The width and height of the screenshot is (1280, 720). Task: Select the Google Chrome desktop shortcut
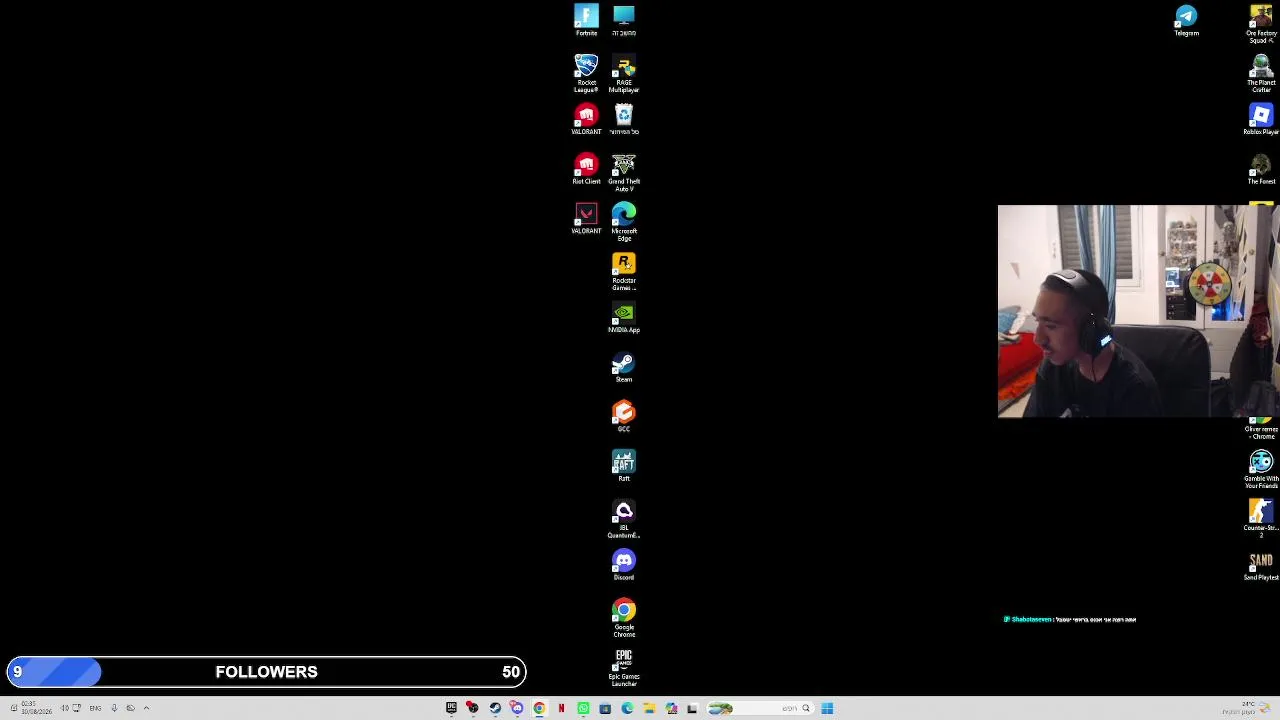pos(623,618)
